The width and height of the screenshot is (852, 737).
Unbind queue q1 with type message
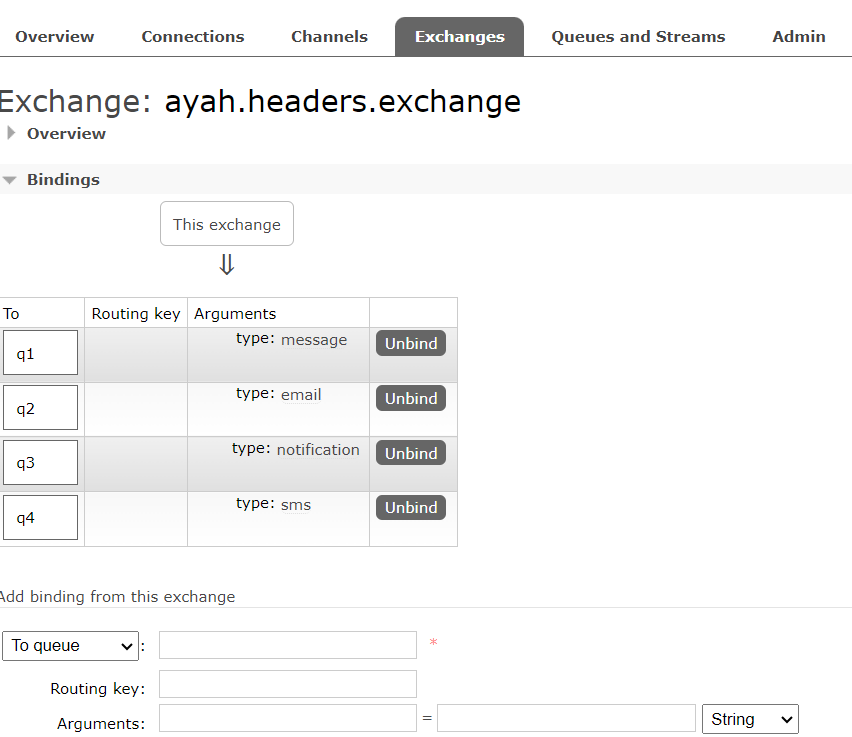411,343
